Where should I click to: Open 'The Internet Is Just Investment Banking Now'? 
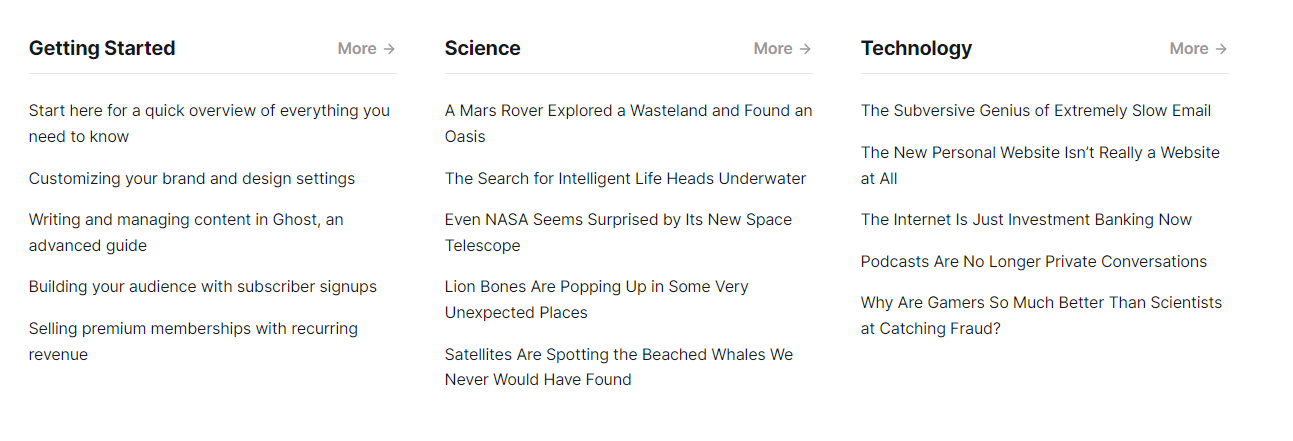click(1026, 220)
